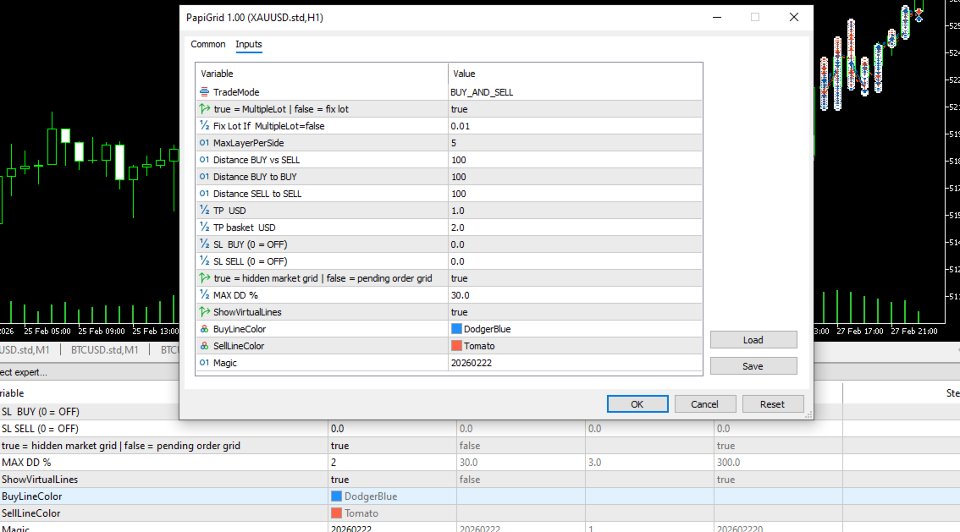Confirm the dialog with OK

pos(637,404)
